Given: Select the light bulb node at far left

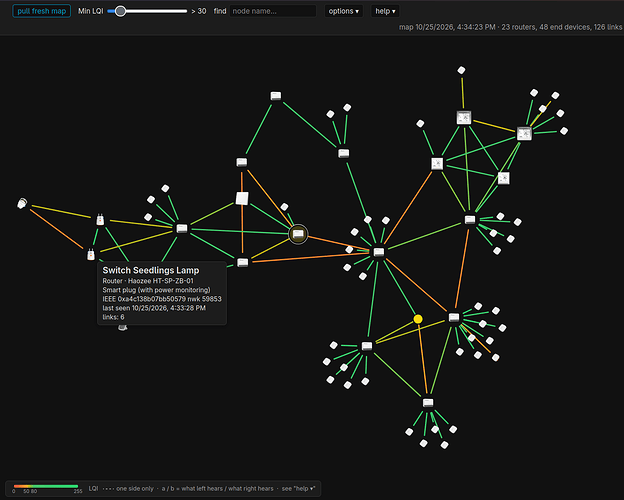Looking at the screenshot, I should pos(22,203).
